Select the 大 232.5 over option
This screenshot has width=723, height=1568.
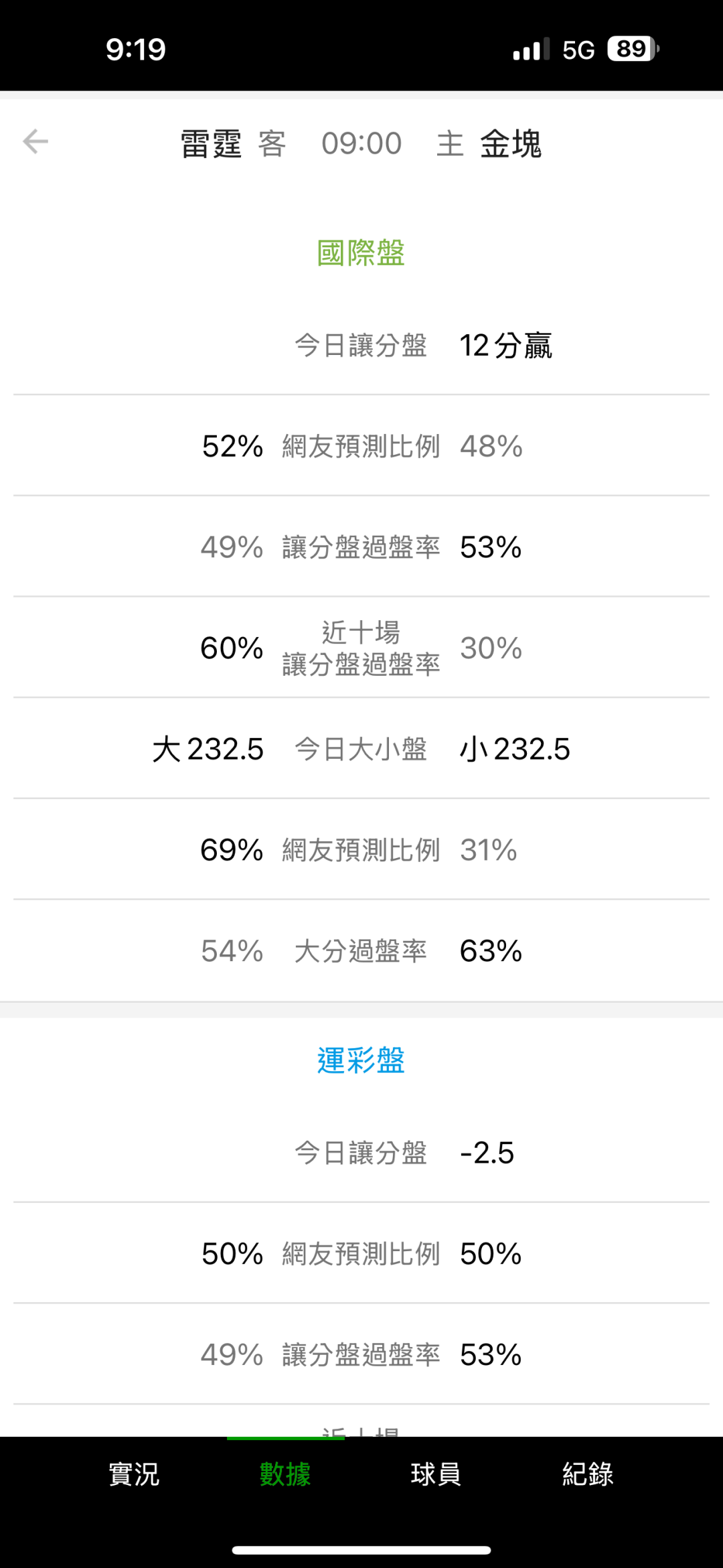(x=208, y=749)
